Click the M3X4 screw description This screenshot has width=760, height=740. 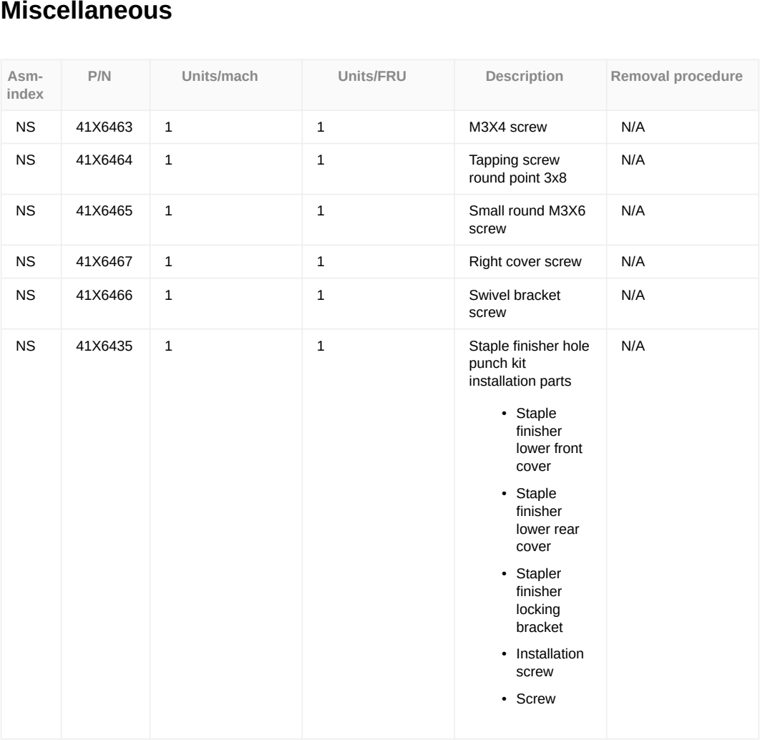[507, 127]
